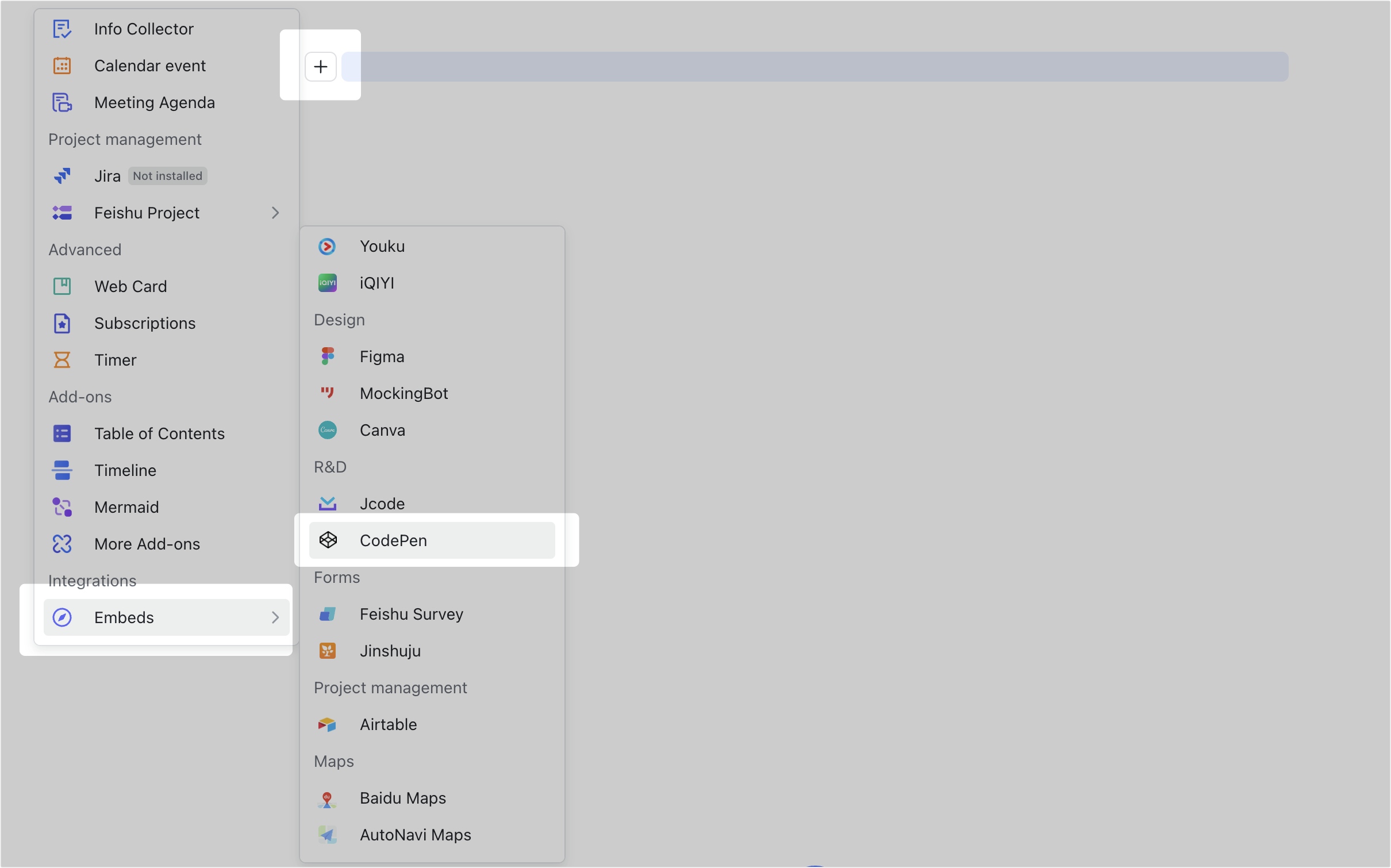Select the Meeting Agenda icon

(62, 102)
